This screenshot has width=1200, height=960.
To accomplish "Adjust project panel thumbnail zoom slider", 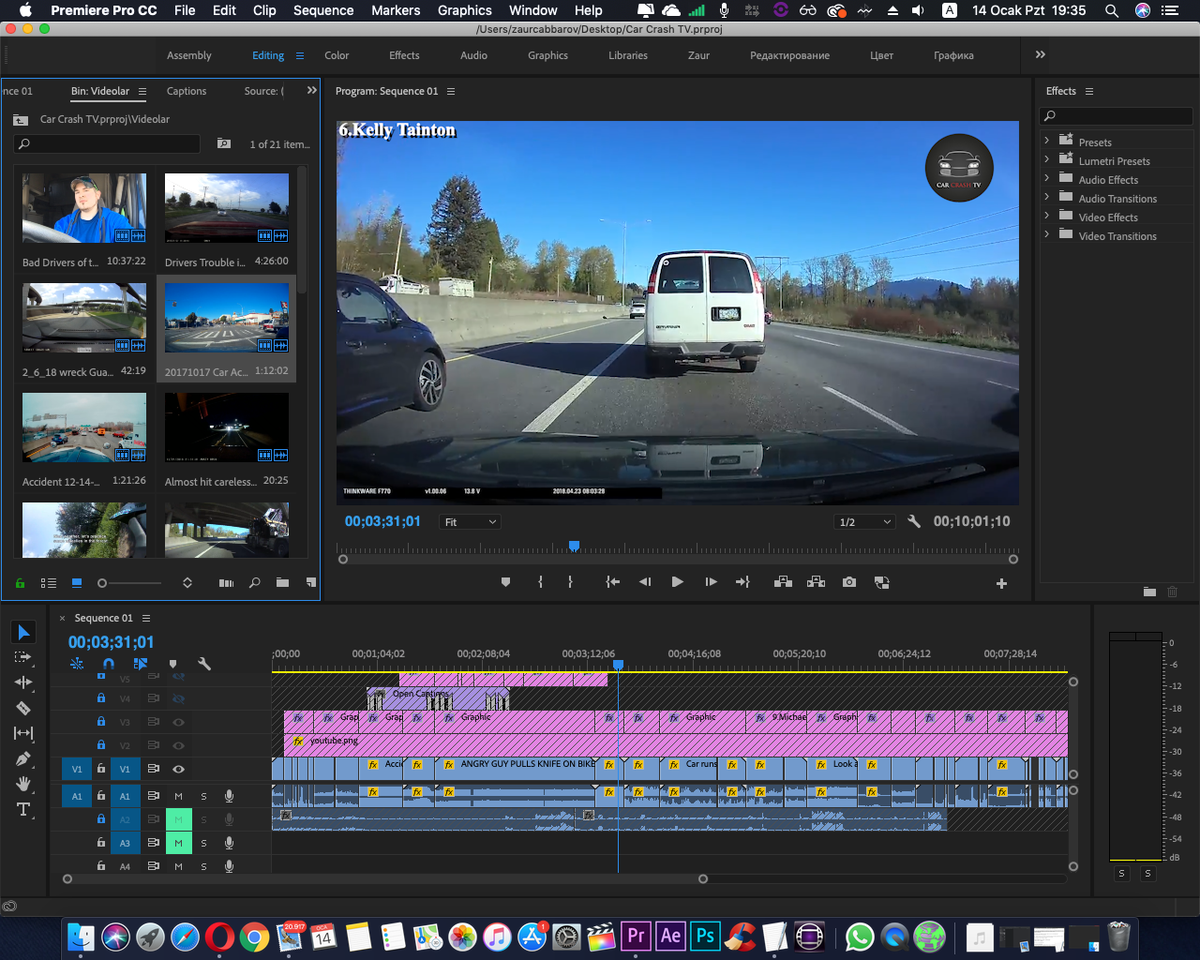I will (x=102, y=583).
